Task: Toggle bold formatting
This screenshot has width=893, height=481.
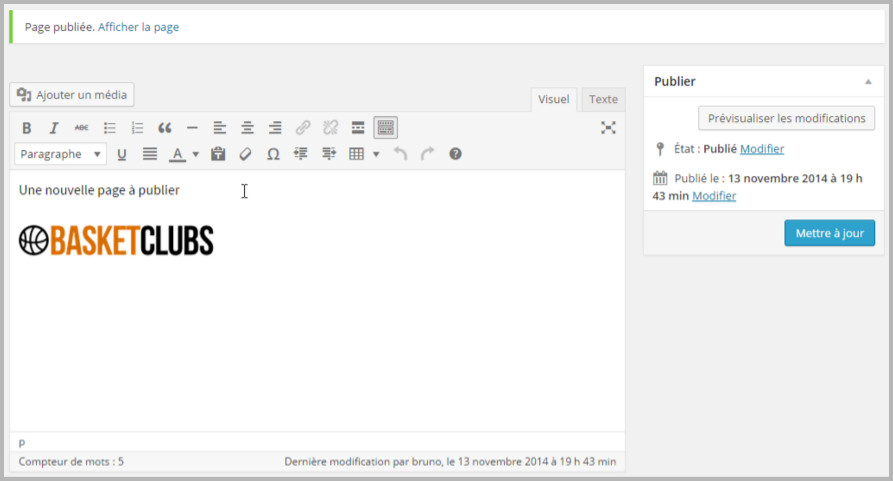Action: click(x=26, y=128)
